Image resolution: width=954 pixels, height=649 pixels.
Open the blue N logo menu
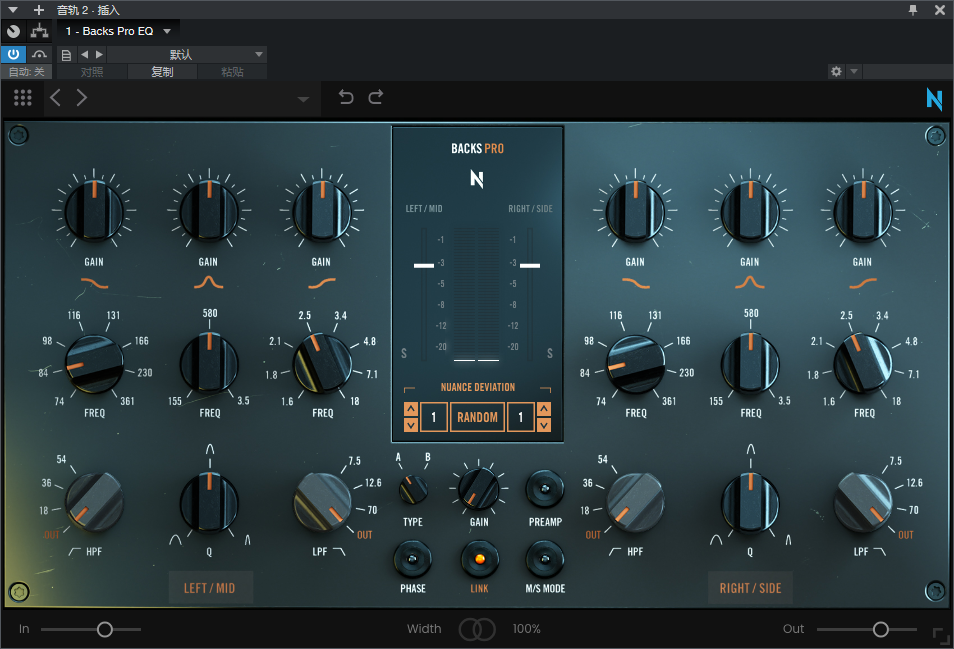(934, 99)
